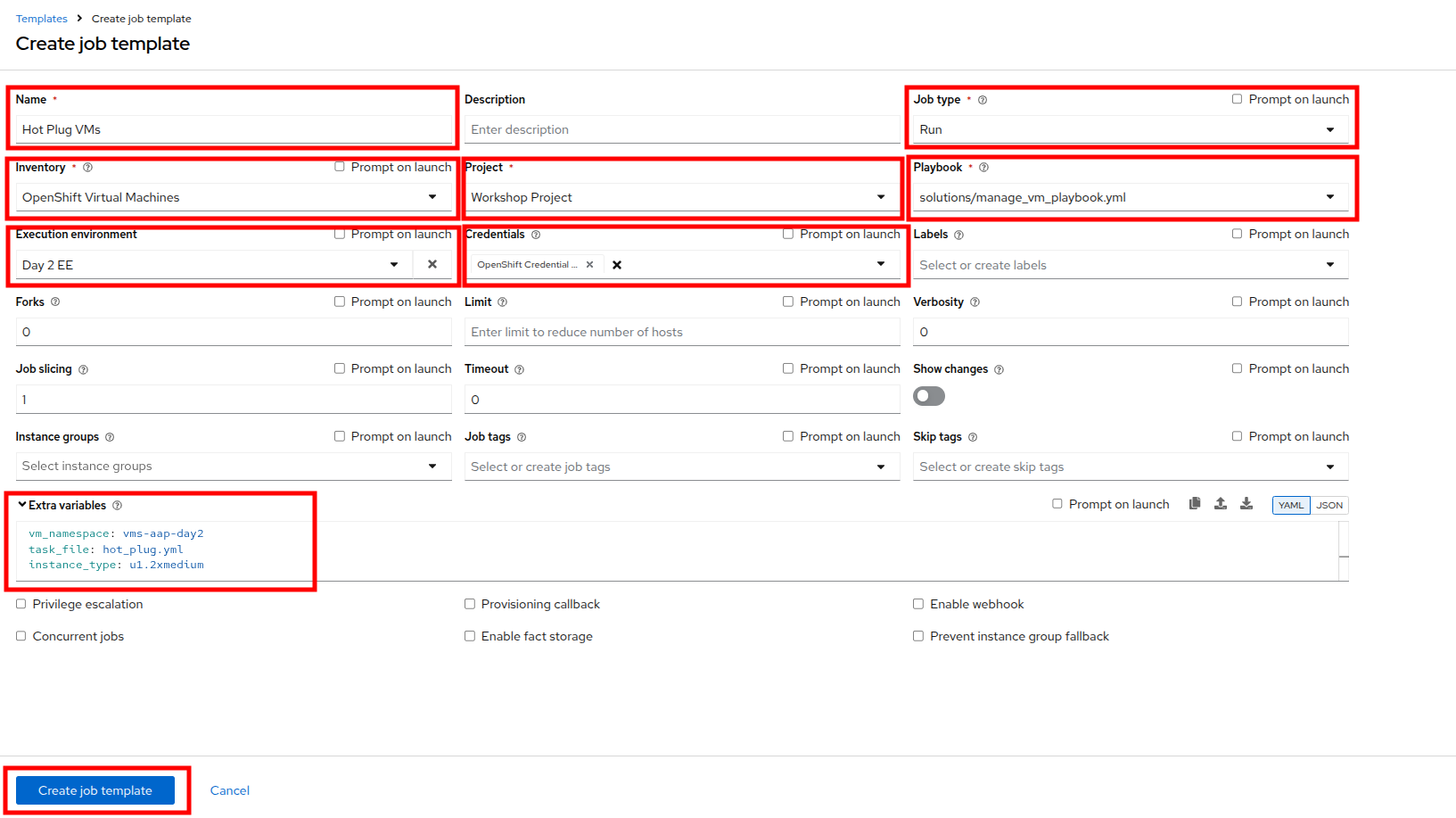The image size is (1456, 818).
Task: Select the YAML format tab
Action: [1290, 505]
